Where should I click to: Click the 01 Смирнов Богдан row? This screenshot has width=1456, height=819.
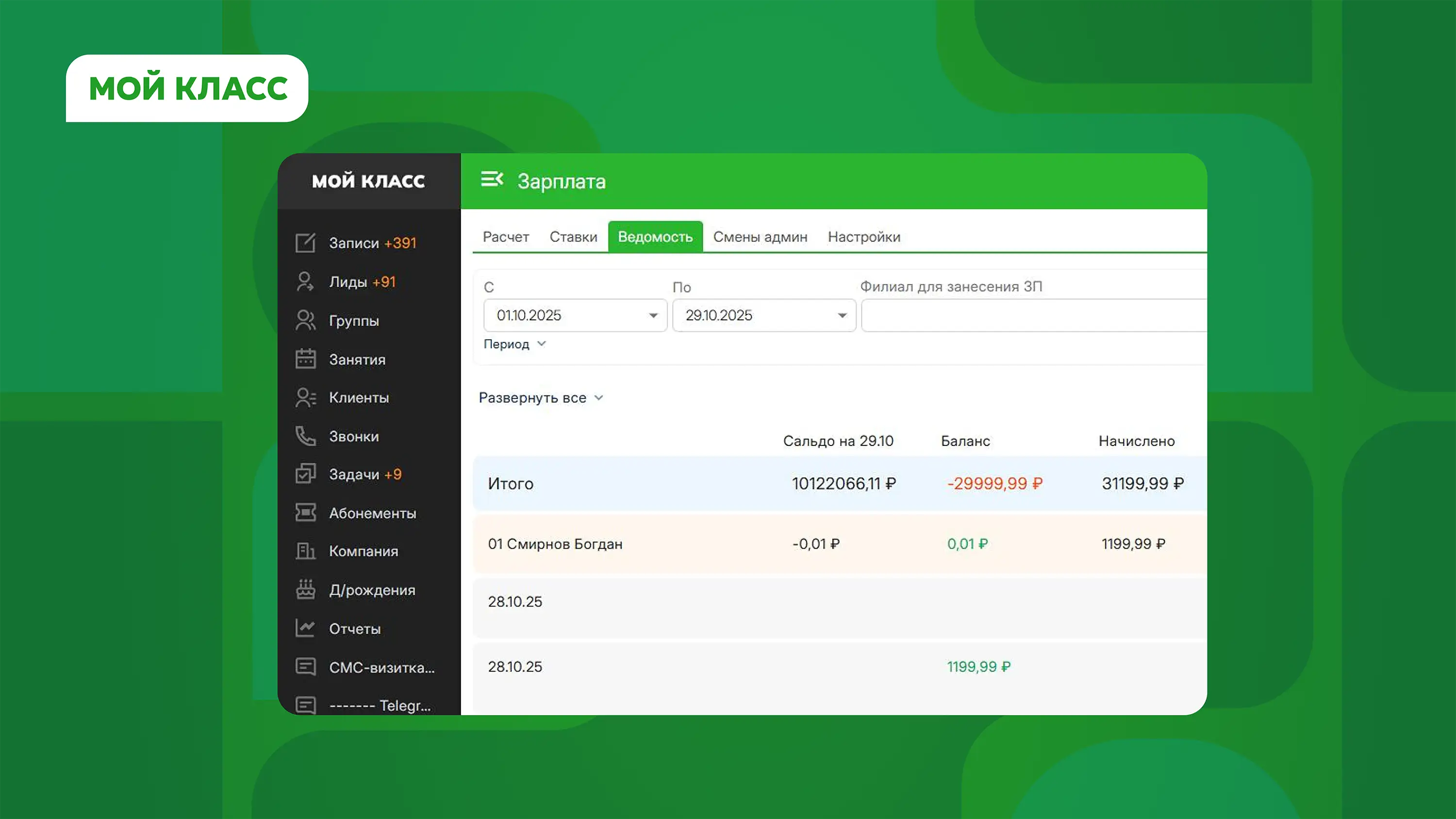(555, 544)
